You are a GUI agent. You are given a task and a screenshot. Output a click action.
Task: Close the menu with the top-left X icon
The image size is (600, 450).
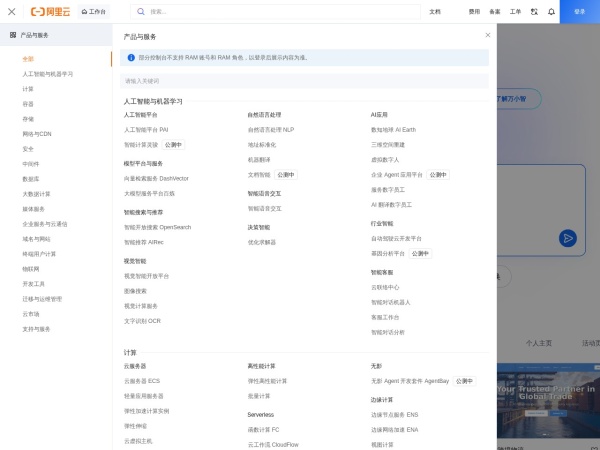(11, 11)
